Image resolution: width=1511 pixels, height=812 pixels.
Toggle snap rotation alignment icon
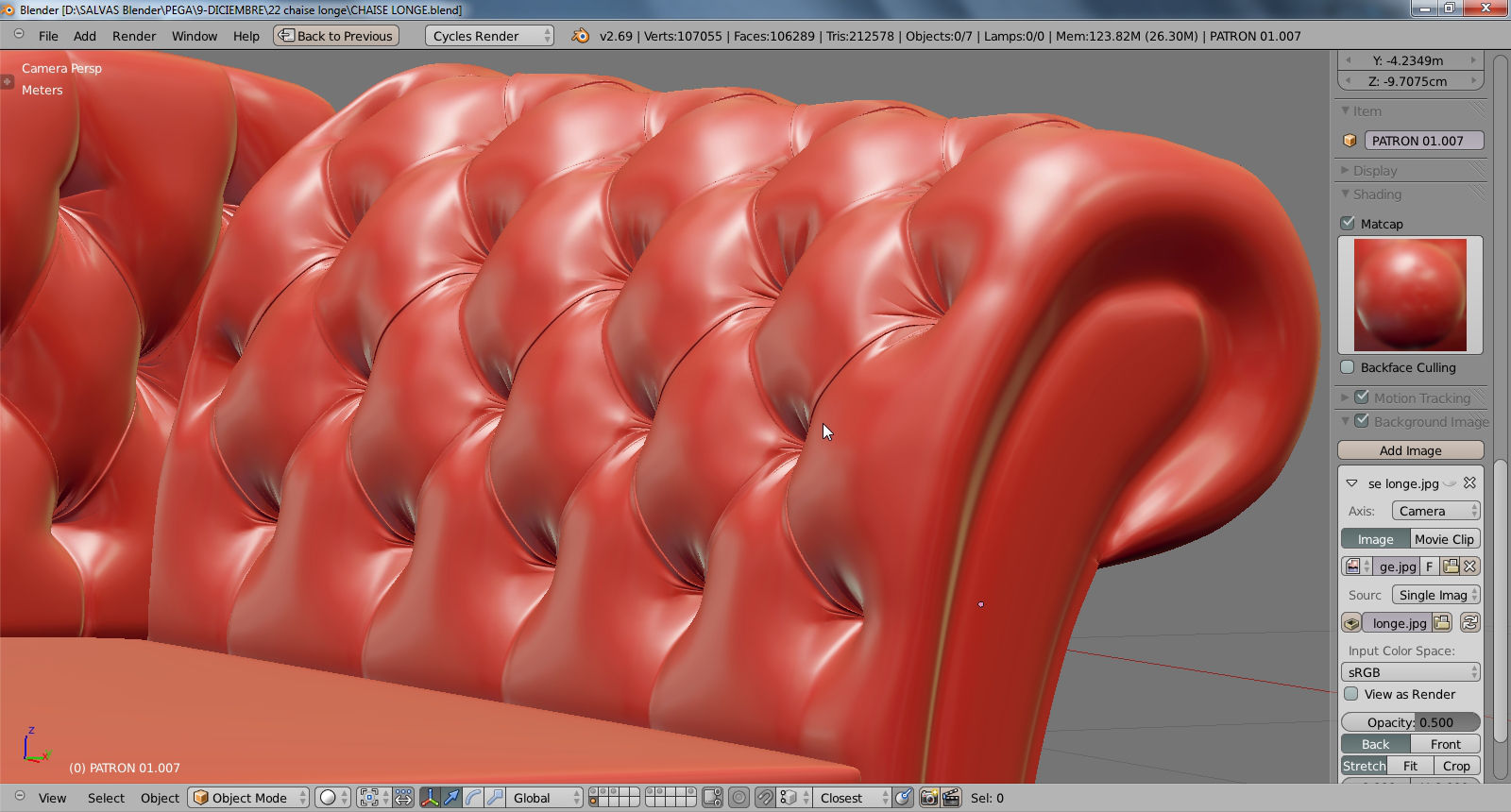904,798
